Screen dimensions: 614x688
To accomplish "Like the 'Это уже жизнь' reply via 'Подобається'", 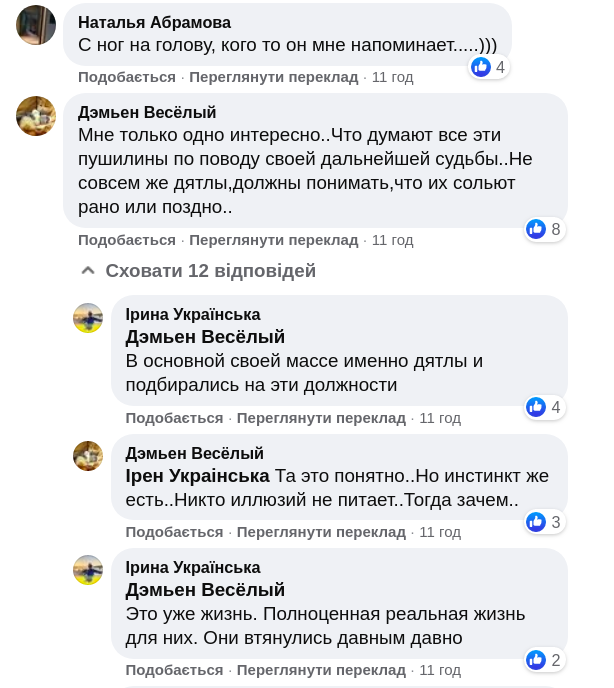I will [174, 670].
